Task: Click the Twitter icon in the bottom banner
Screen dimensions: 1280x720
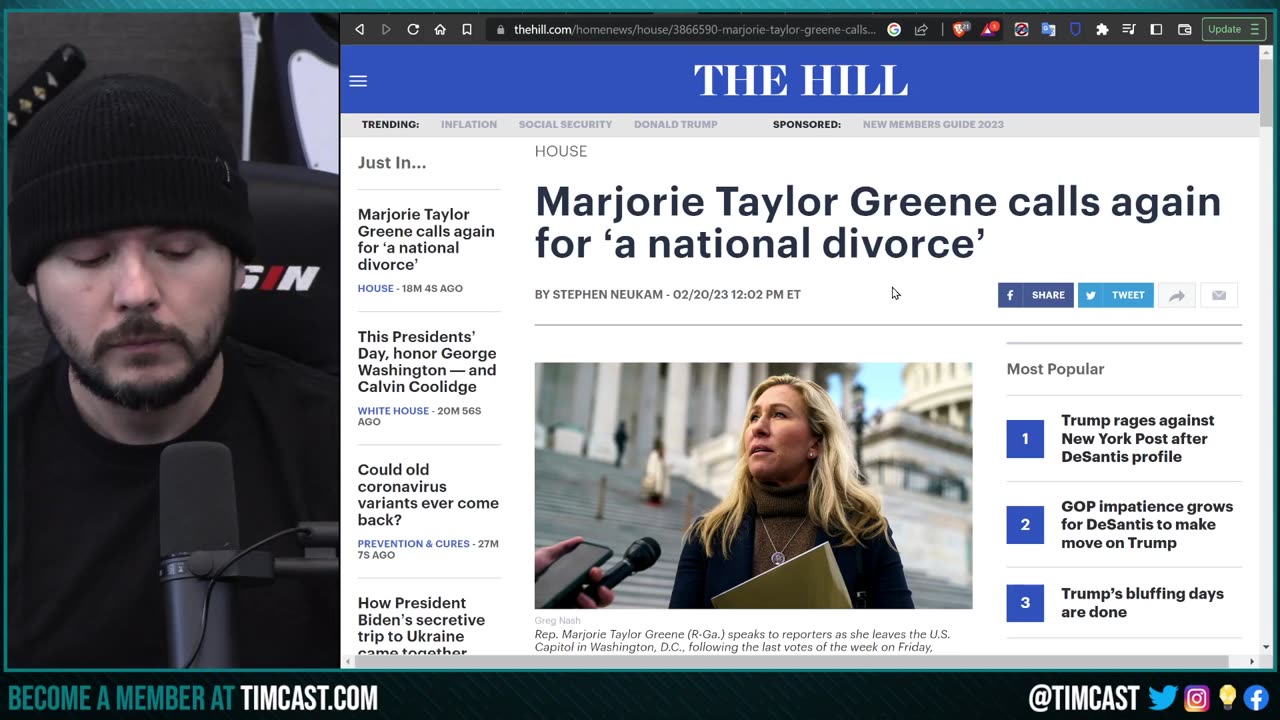Action: (x=1162, y=697)
